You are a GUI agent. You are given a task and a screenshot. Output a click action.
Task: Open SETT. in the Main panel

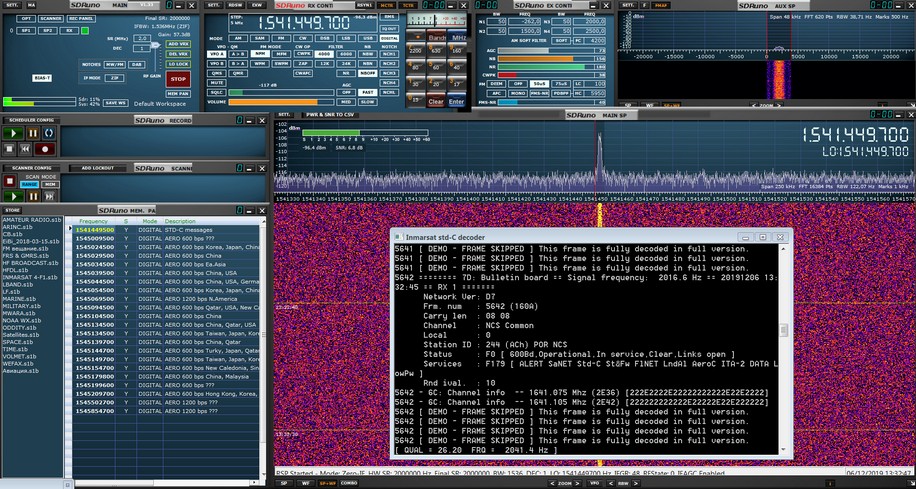point(12,5)
